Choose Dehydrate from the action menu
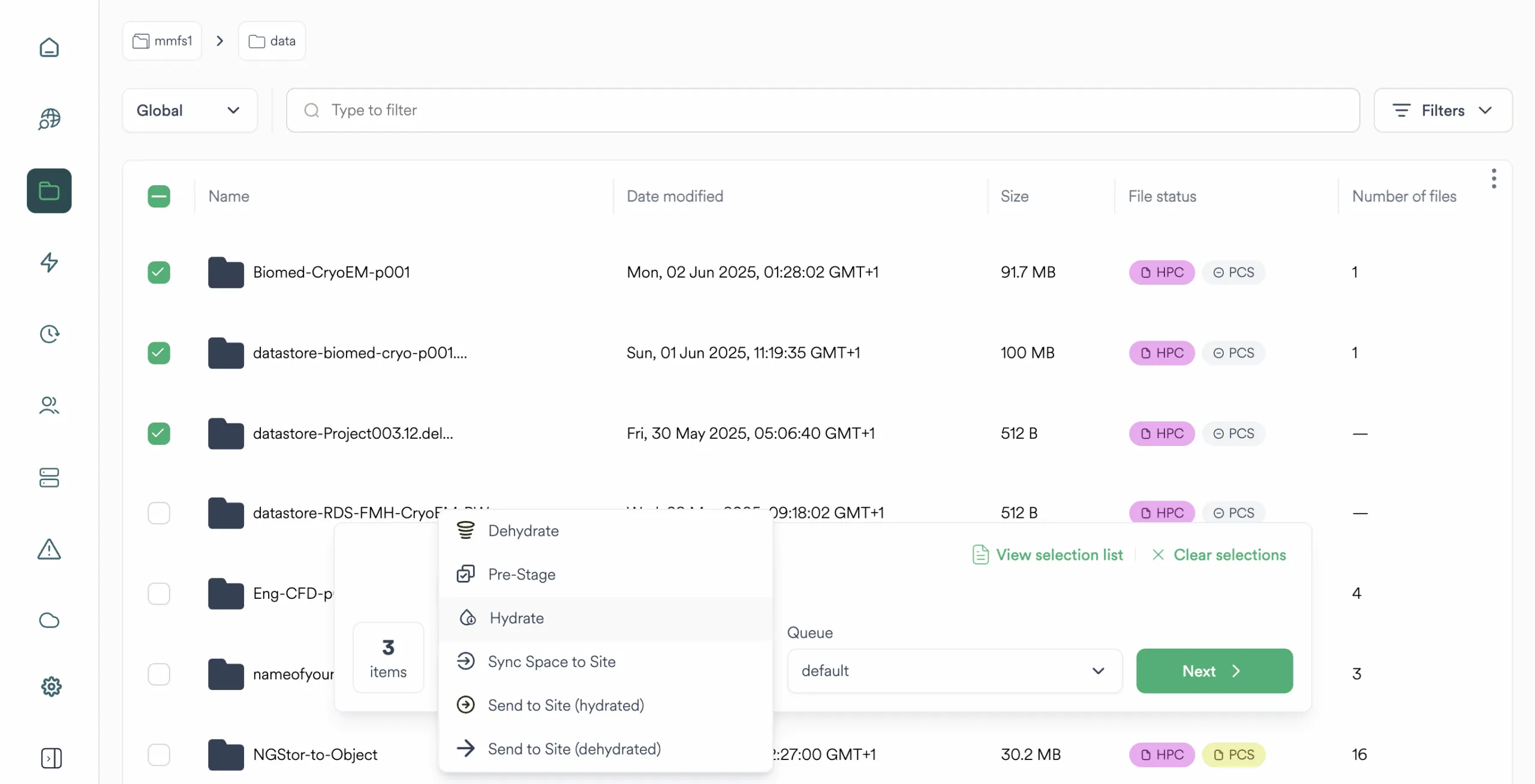 point(523,530)
